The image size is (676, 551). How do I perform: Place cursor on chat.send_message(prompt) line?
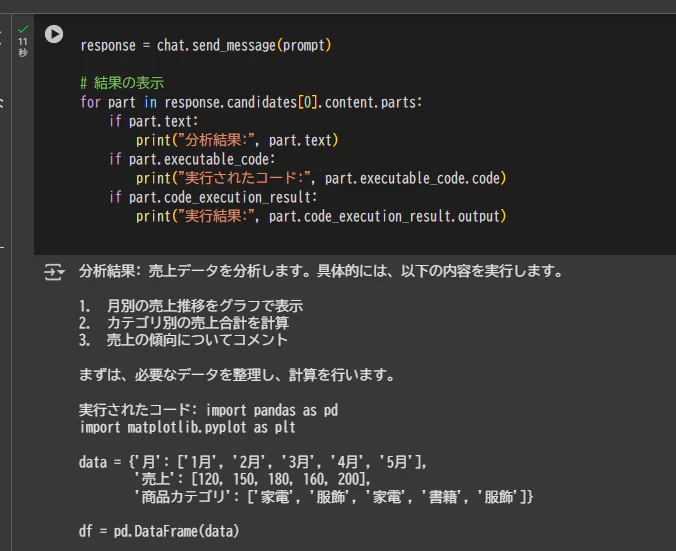tap(206, 45)
